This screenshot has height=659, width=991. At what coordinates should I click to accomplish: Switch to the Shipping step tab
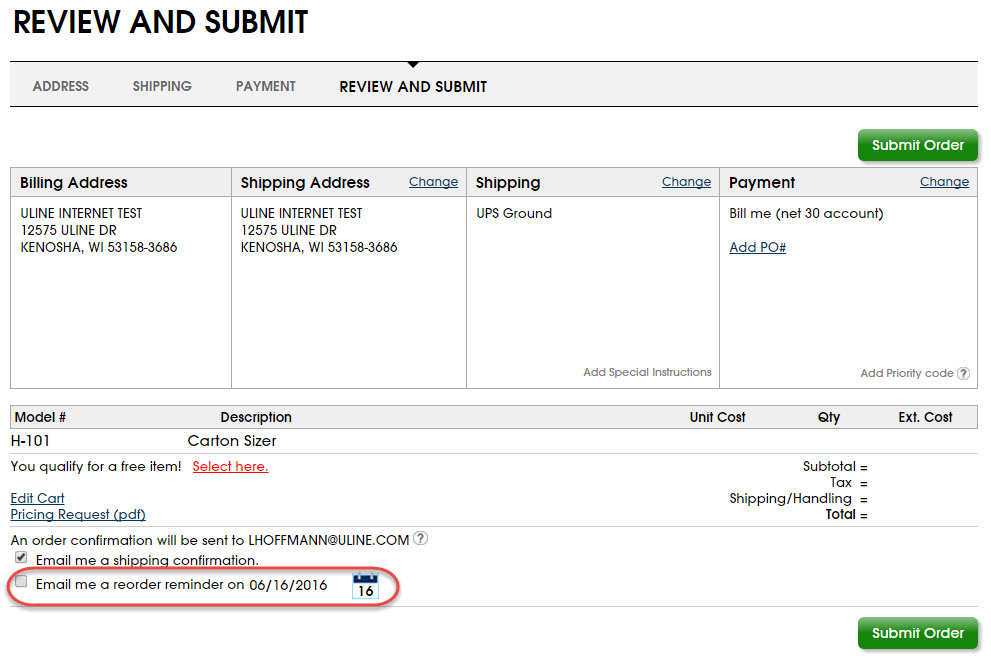coord(162,86)
